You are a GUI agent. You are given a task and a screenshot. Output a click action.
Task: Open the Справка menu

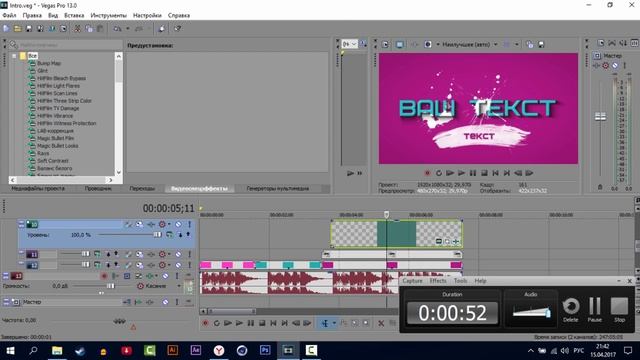click(179, 15)
